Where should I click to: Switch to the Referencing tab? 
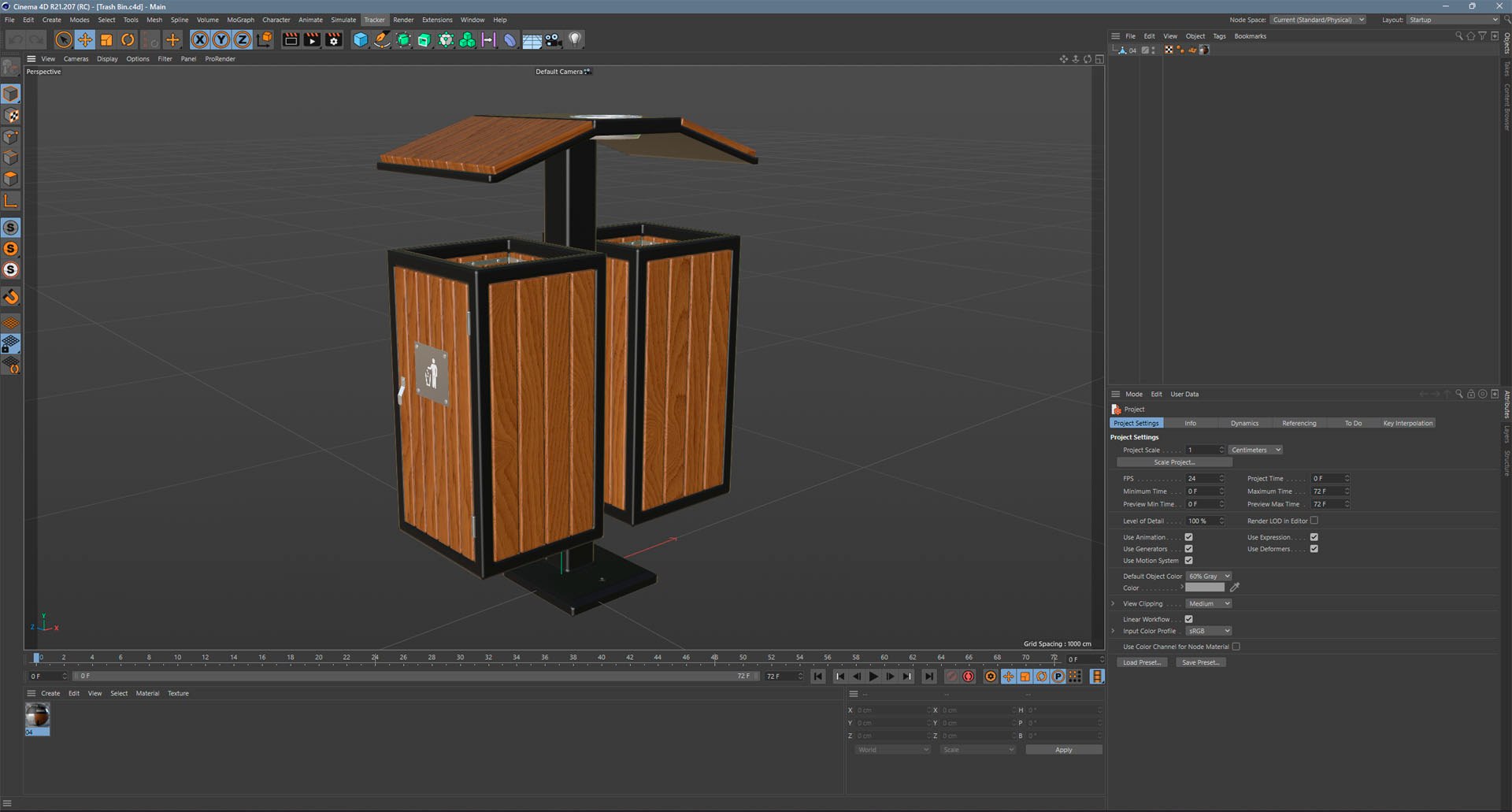click(x=1299, y=423)
